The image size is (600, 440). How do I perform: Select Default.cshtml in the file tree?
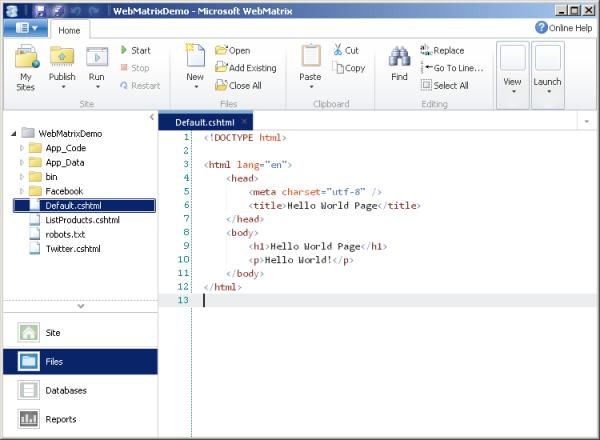pos(84,205)
